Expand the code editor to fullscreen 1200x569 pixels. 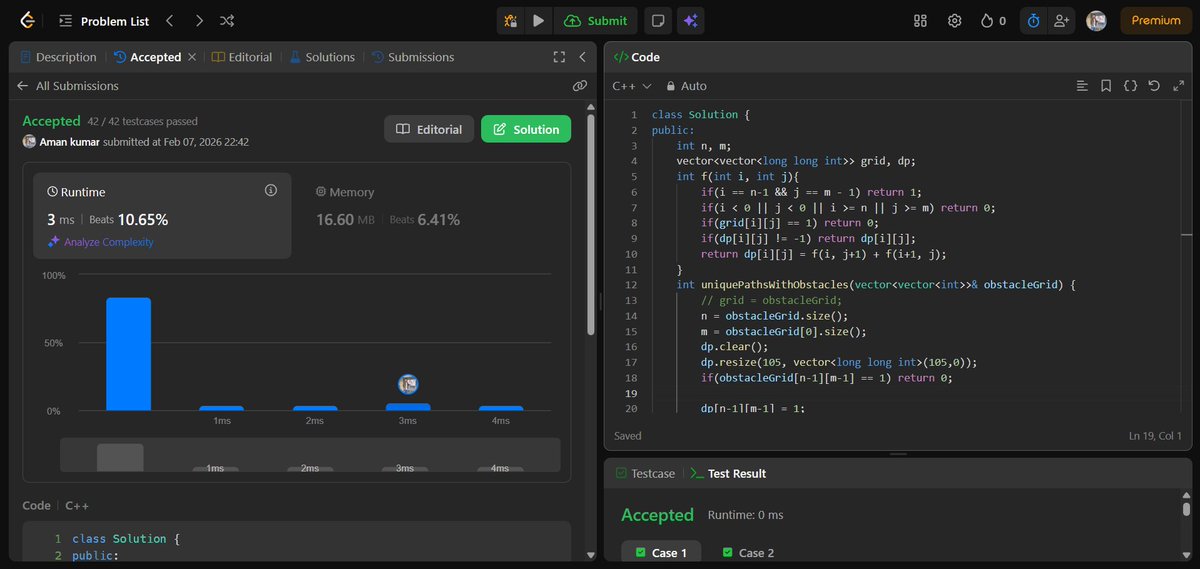1177,86
